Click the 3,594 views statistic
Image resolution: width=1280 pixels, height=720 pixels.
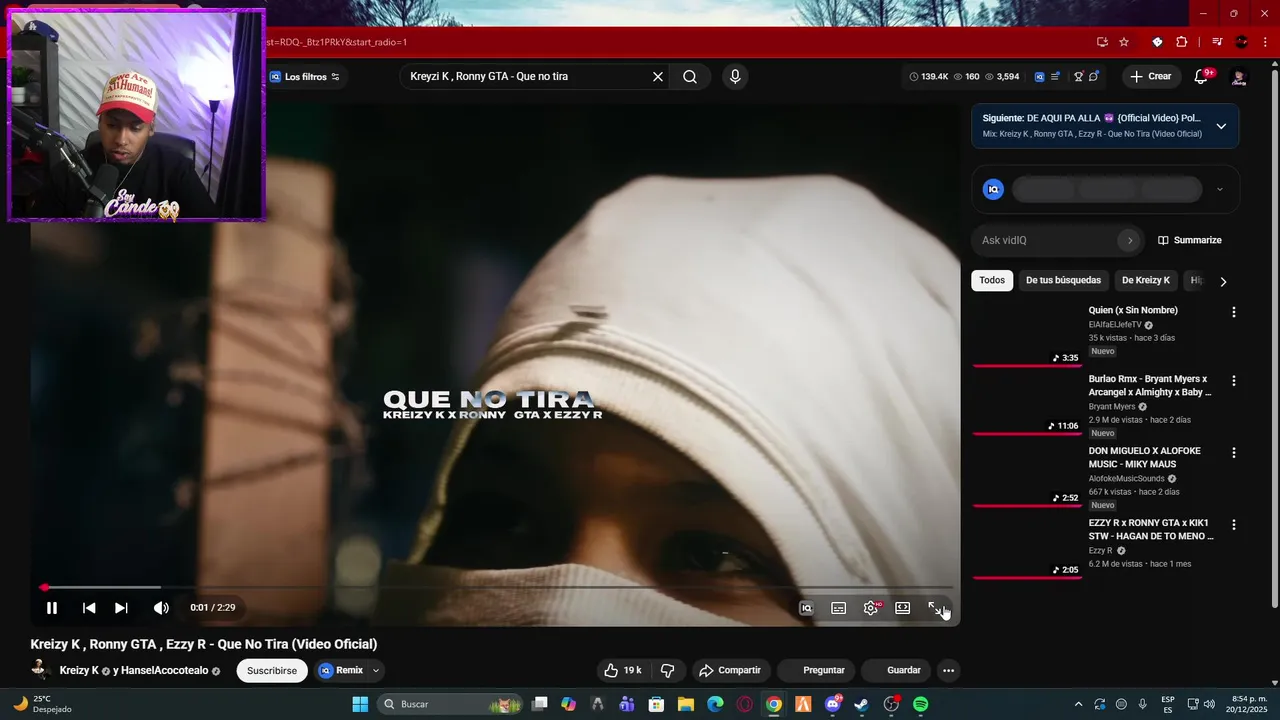point(1002,77)
